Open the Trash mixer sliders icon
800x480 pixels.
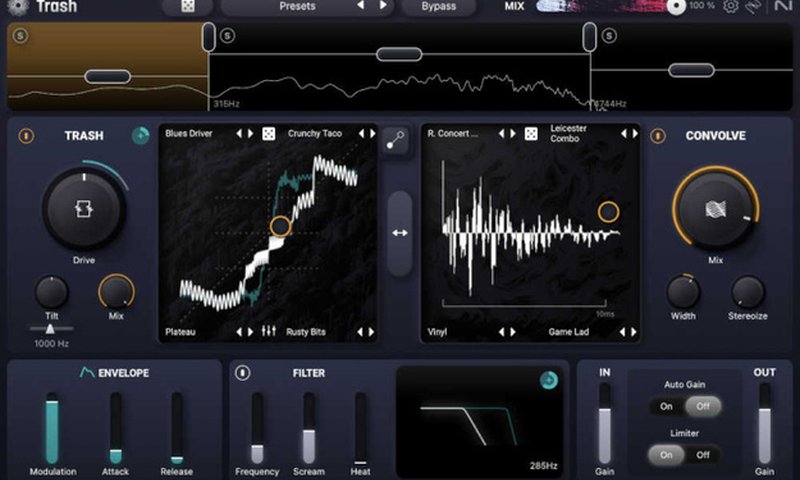(269, 331)
